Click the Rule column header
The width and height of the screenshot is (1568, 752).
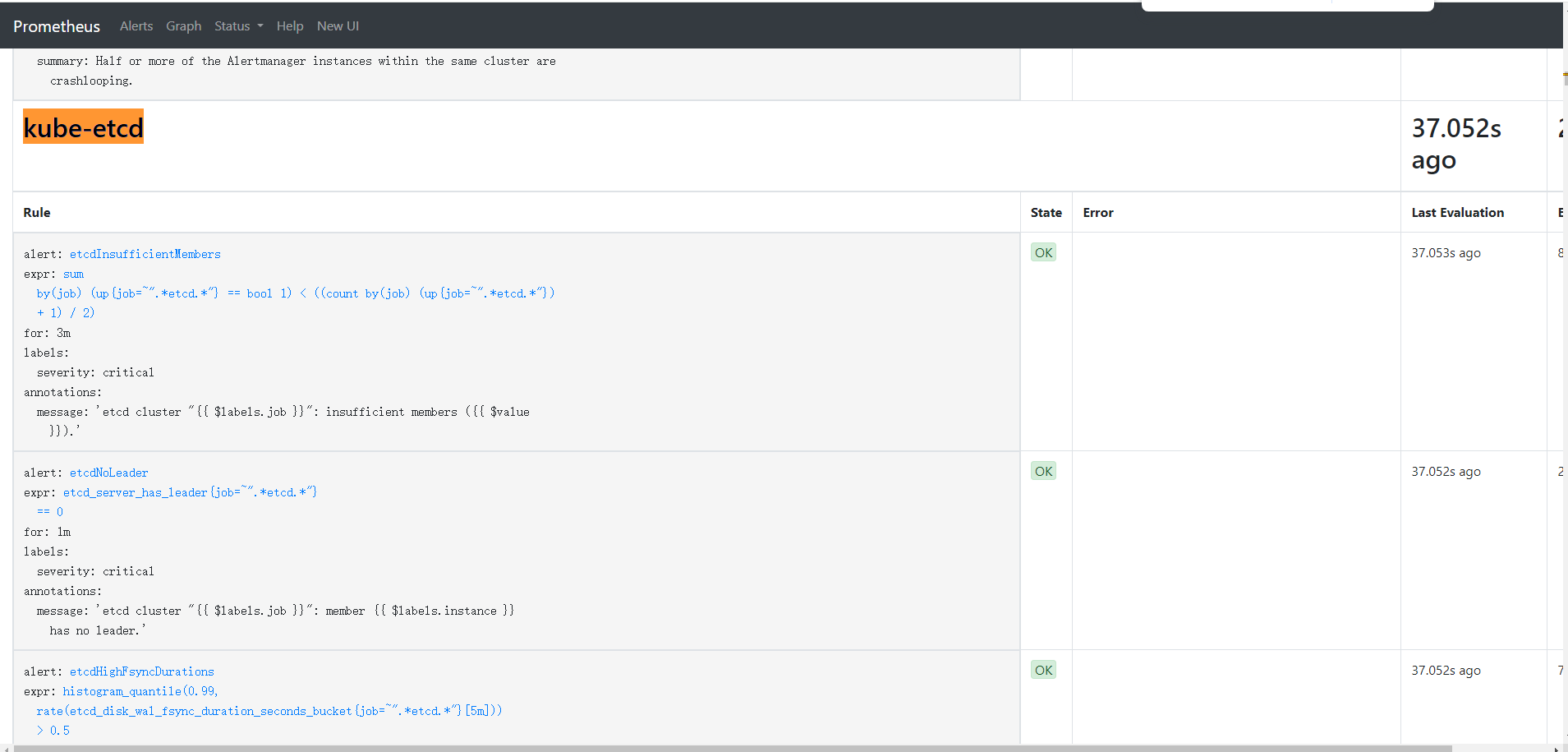[x=37, y=212]
